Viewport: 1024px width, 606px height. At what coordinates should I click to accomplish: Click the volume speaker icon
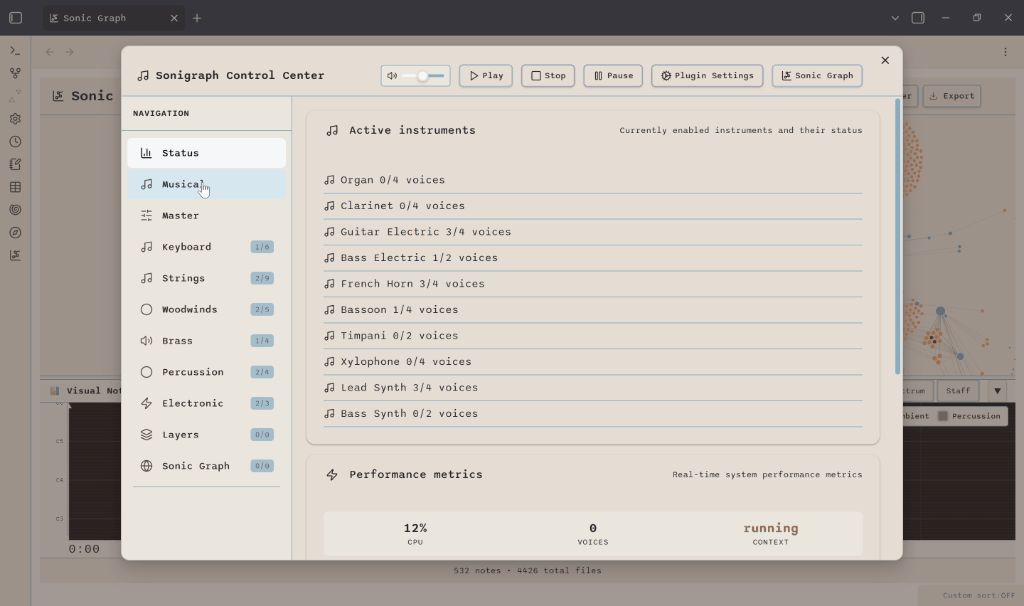point(392,76)
